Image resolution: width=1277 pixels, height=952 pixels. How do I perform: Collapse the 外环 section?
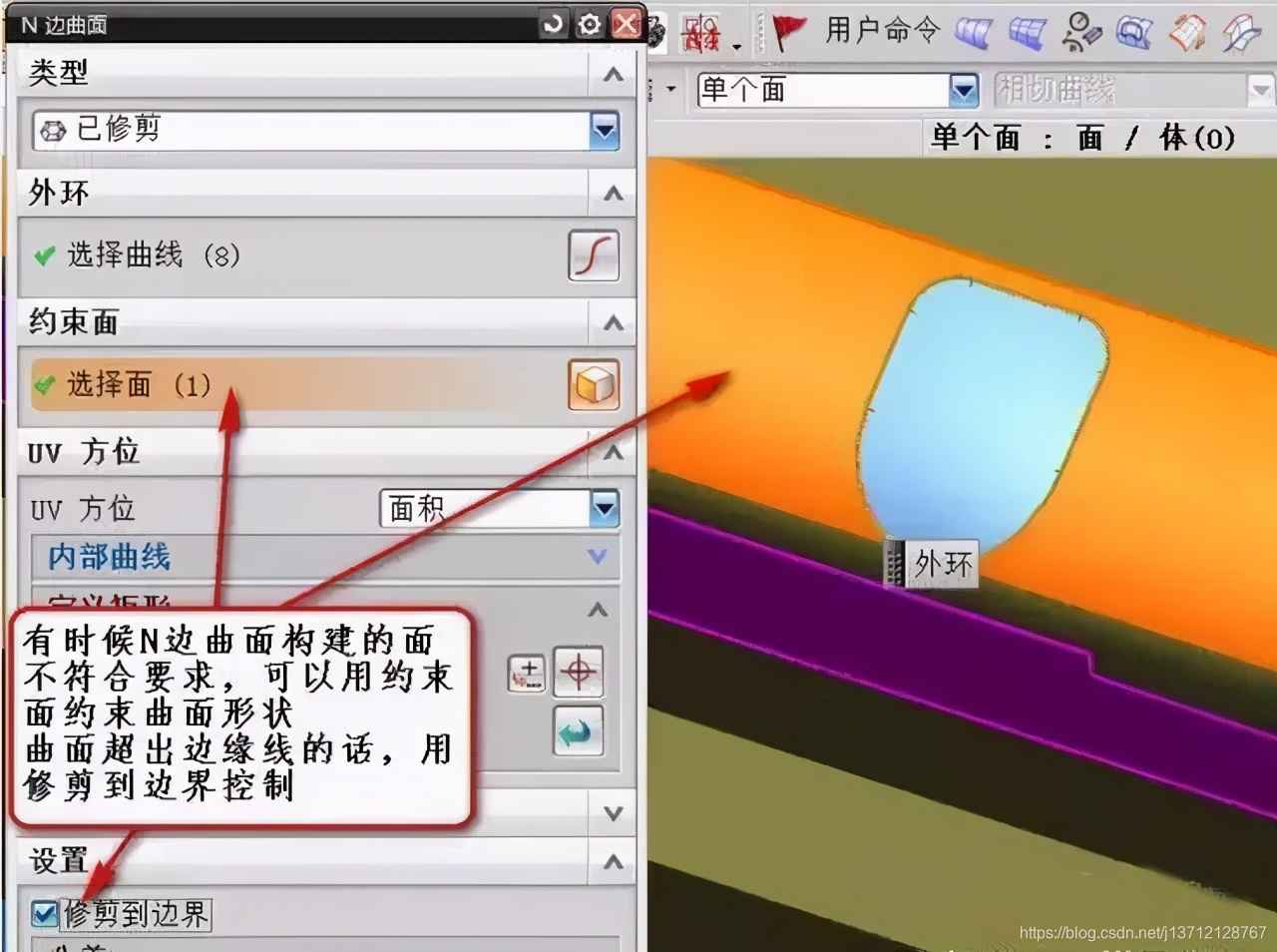point(614,194)
